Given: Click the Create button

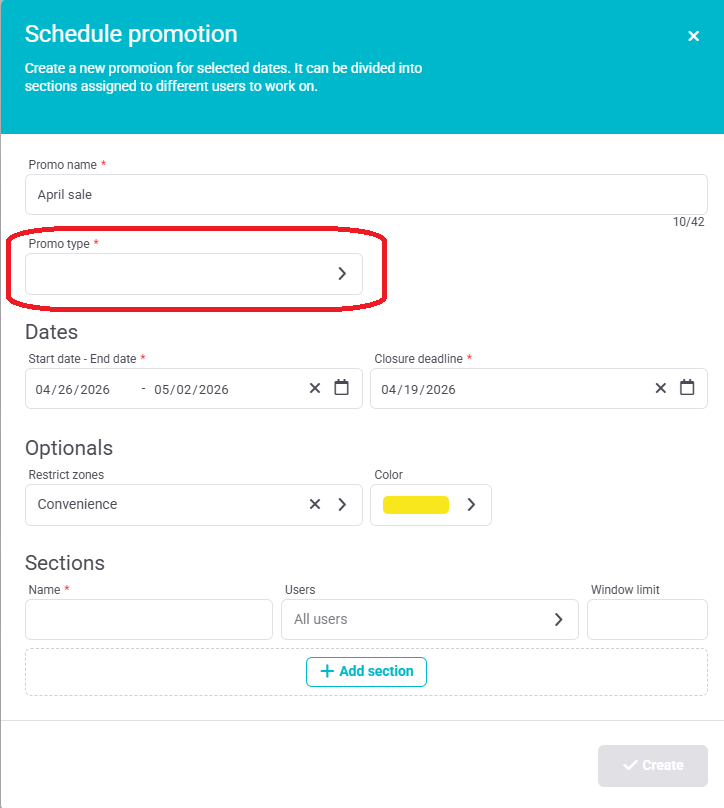Looking at the screenshot, I should [x=653, y=765].
